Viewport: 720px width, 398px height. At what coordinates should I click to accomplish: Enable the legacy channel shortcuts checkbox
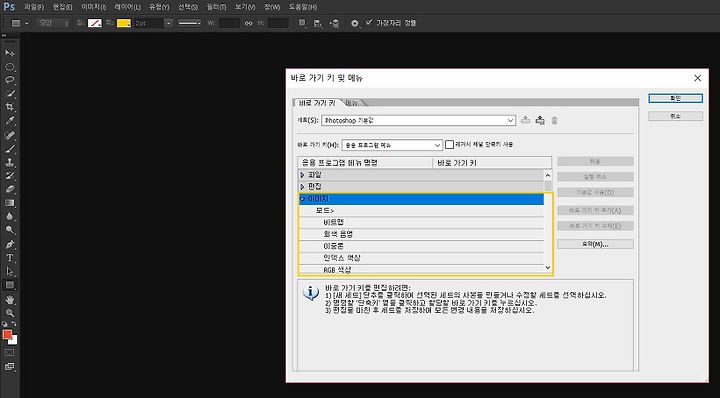(450, 145)
